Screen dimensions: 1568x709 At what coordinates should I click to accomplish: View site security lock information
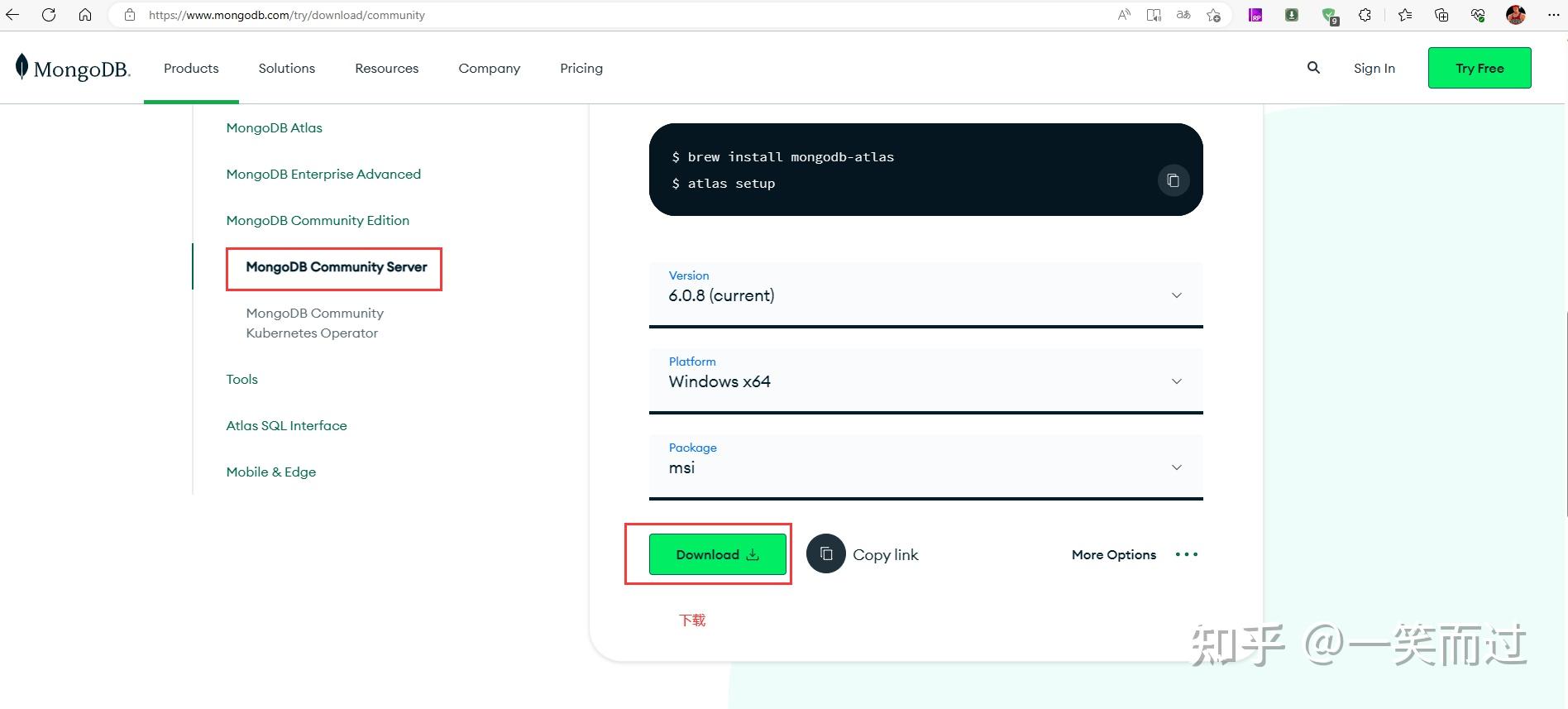point(129,15)
